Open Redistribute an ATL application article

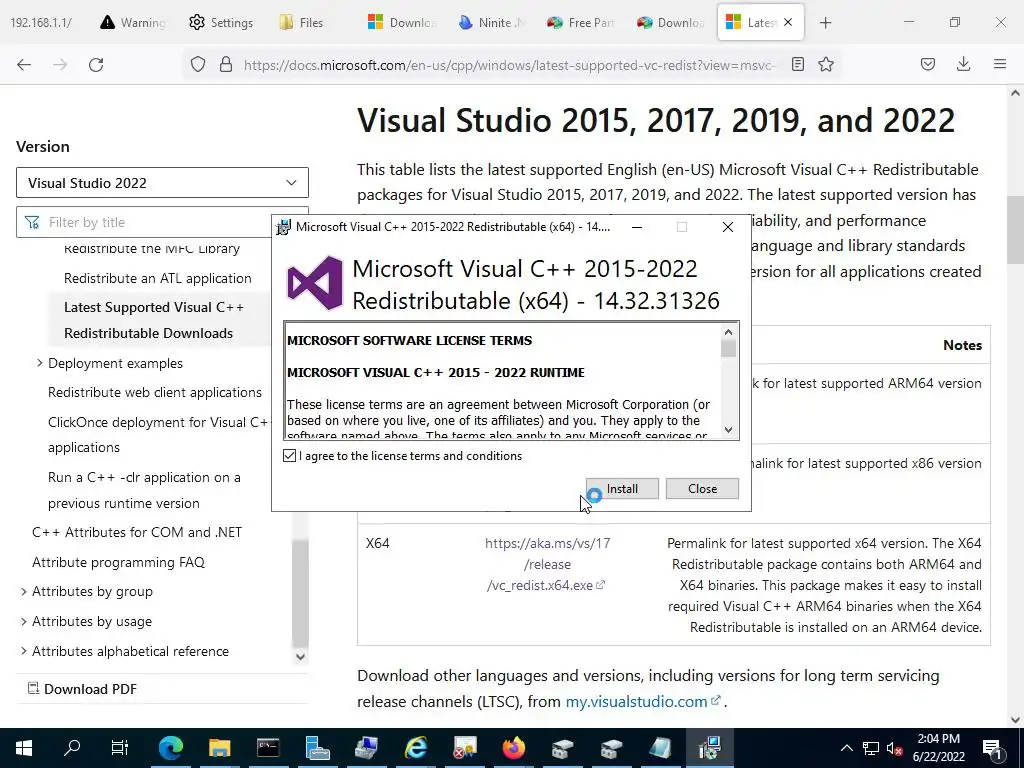pos(157,278)
